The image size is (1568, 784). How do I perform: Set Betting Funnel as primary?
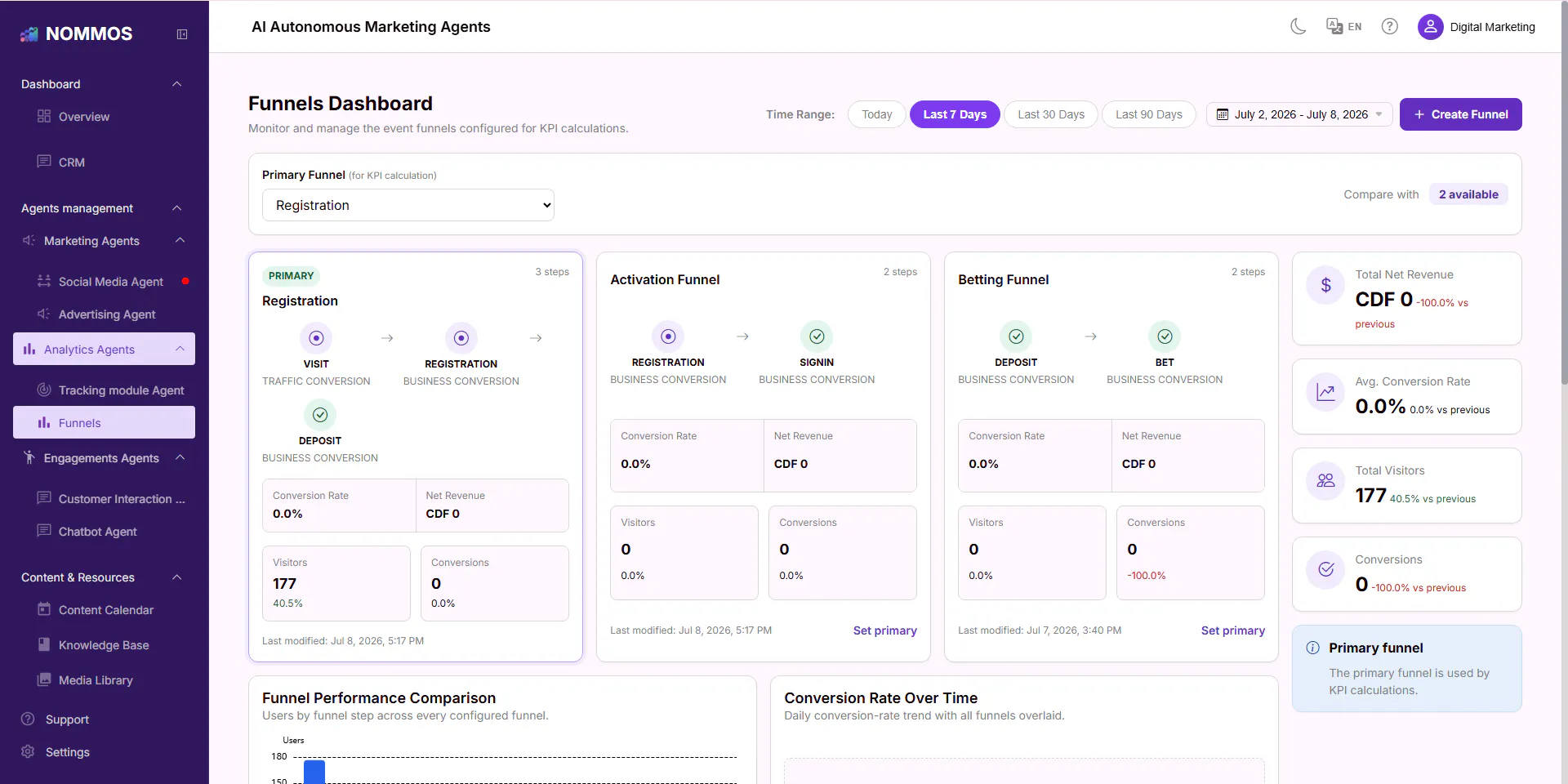(1232, 630)
